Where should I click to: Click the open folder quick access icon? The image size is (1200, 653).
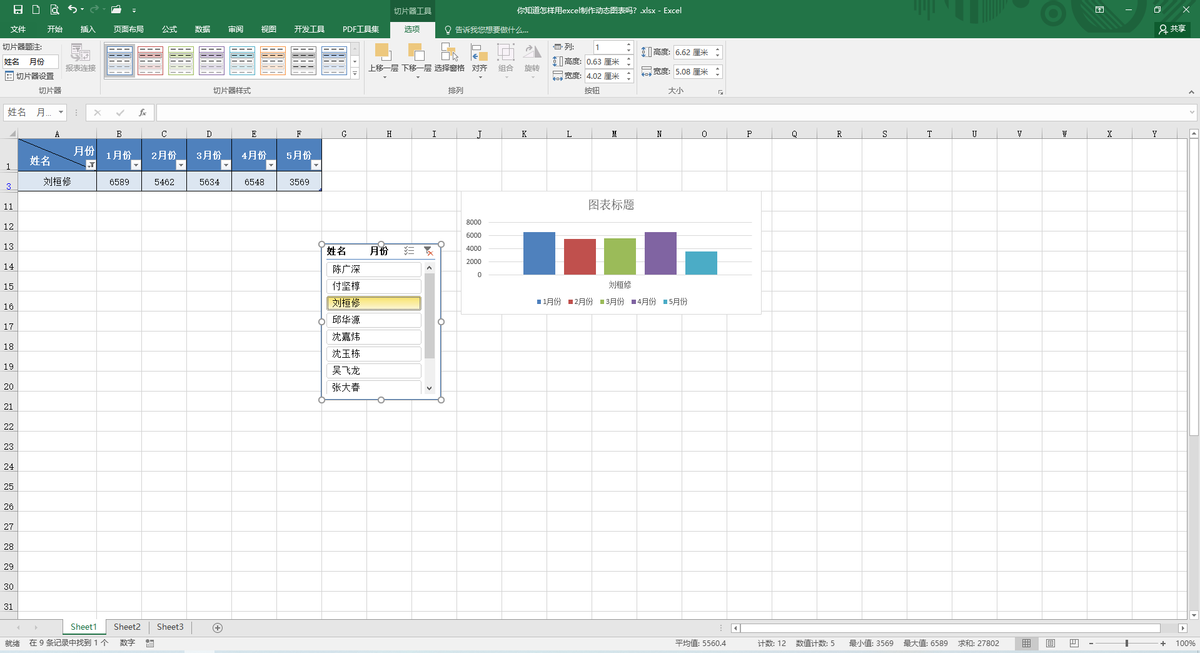pos(117,9)
